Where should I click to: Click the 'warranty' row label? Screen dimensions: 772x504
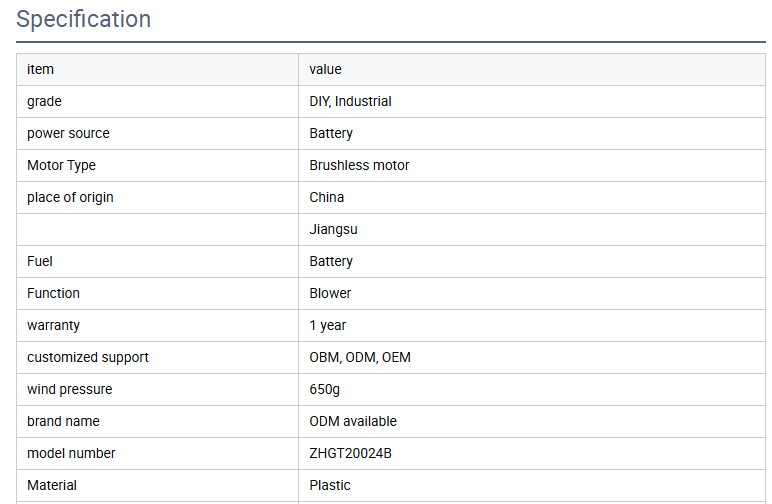coord(53,325)
